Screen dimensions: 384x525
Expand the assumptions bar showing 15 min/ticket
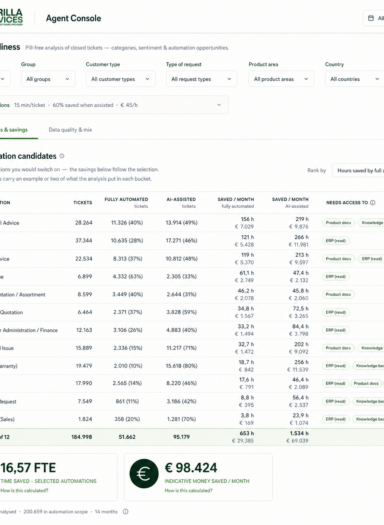[114, 105]
